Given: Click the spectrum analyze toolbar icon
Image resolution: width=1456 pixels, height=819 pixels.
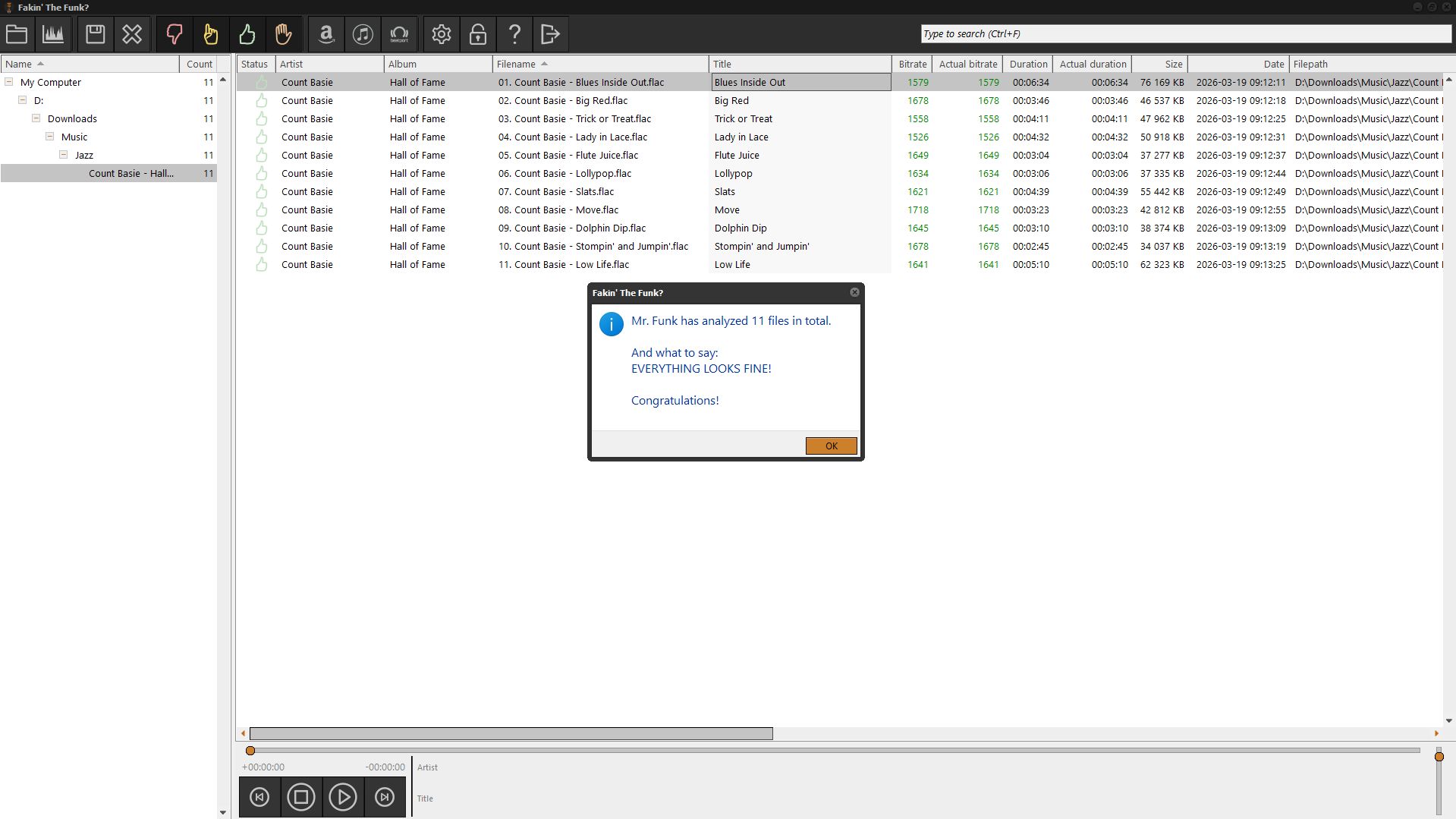Looking at the screenshot, I should (53, 34).
